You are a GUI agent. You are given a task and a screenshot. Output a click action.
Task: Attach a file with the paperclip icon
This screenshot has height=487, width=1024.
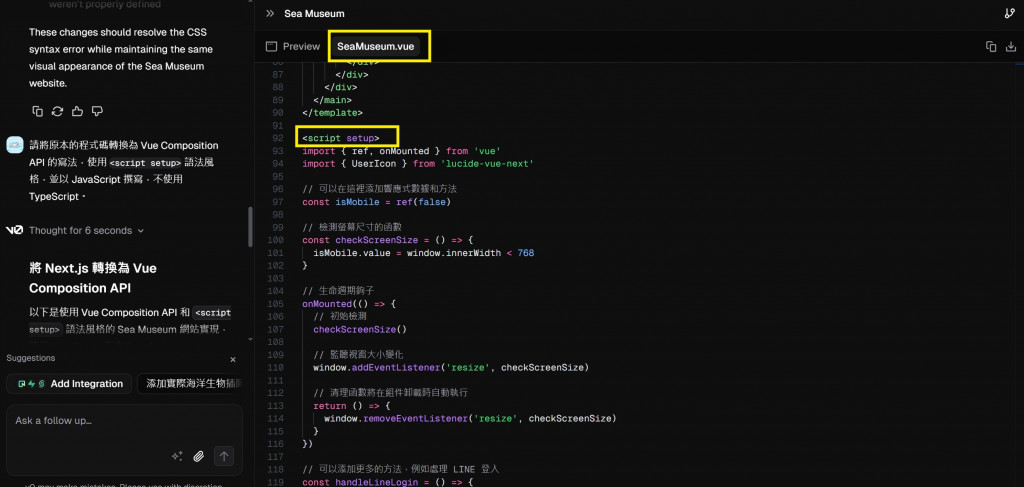tap(199, 456)
